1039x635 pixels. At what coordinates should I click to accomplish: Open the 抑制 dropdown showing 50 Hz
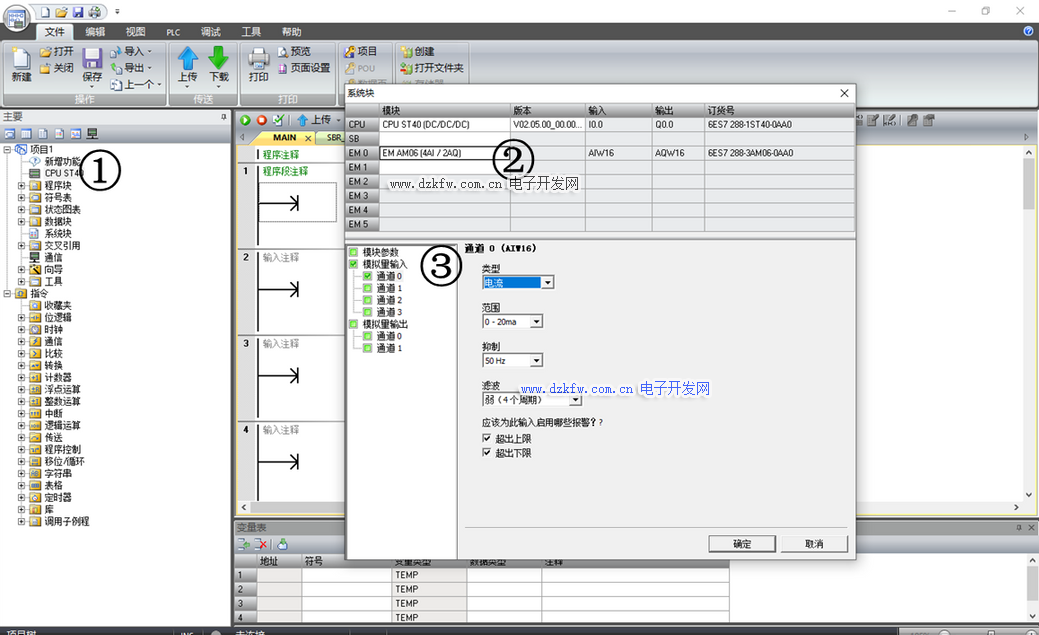(x=537, y=360)
